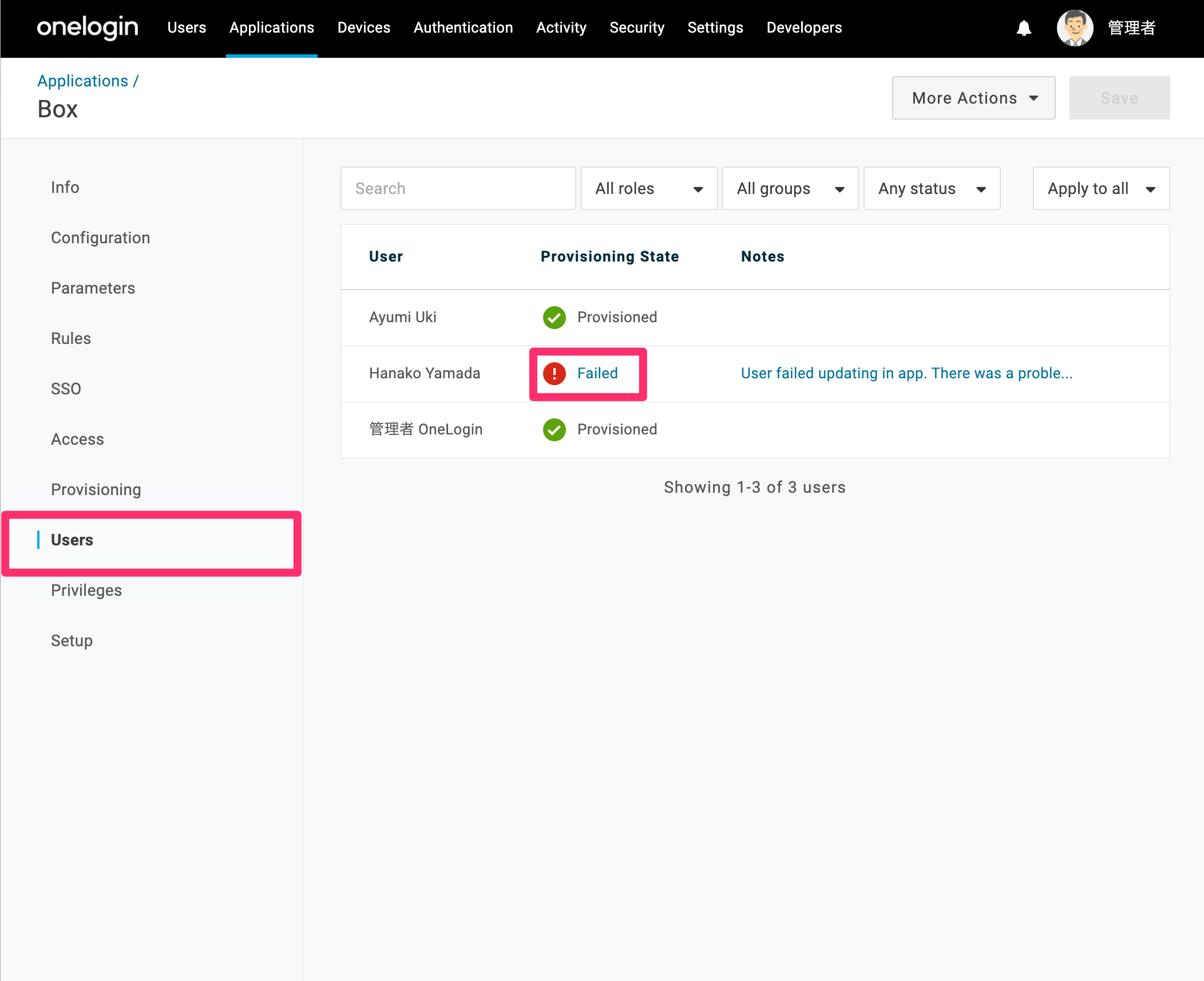1204x981 pixels.
Task: Follow the Applications breadcrumb link
Action: pos(83,81)
